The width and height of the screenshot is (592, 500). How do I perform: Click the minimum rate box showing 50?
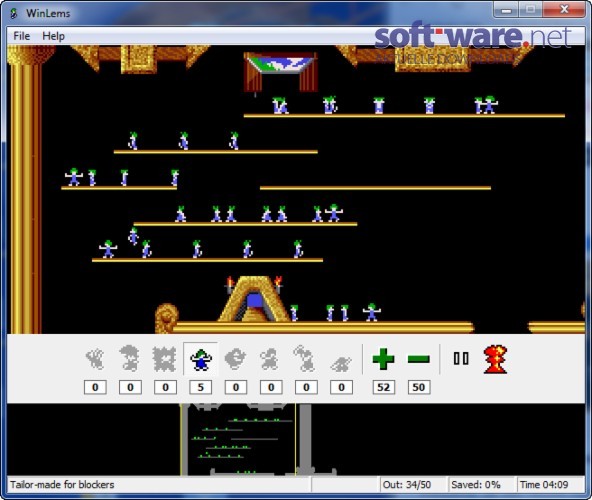pyautogui.click(x=419, y=387)
